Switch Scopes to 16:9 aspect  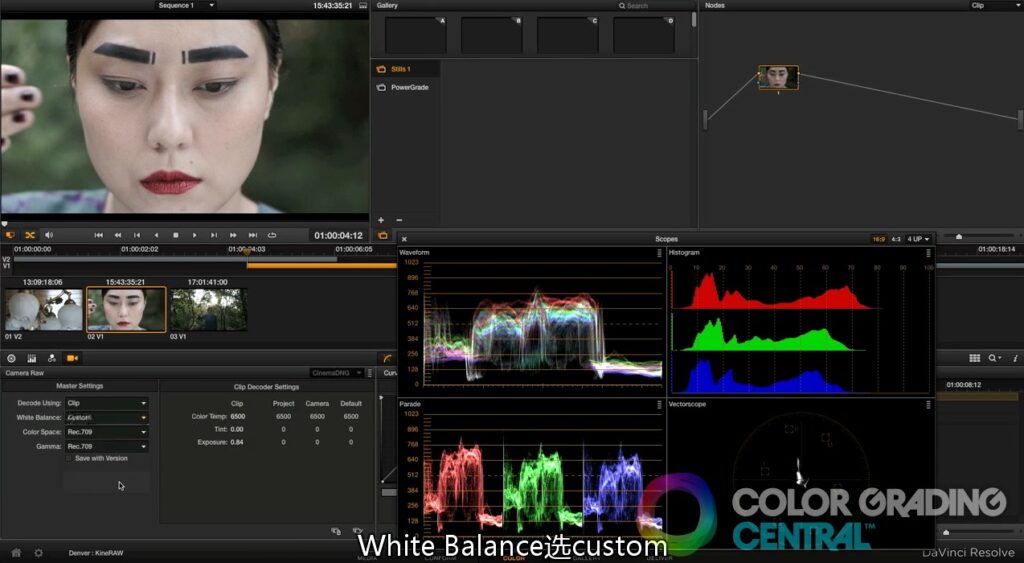point(878,239)
